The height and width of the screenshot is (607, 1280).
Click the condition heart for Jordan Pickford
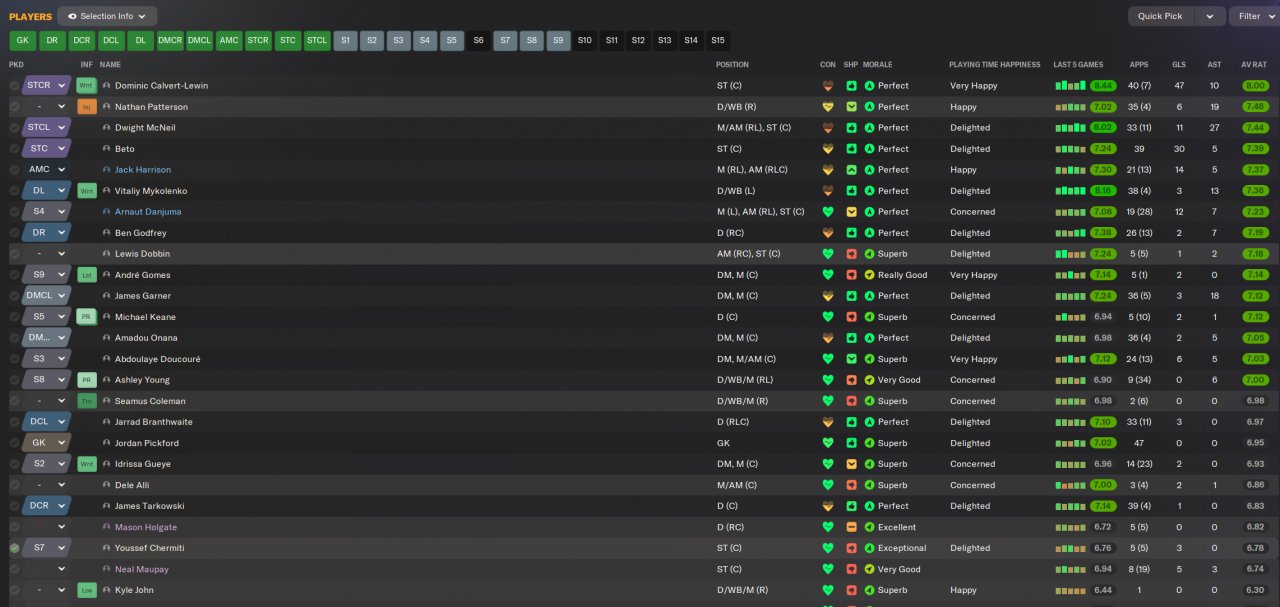(x=827, y=442)
